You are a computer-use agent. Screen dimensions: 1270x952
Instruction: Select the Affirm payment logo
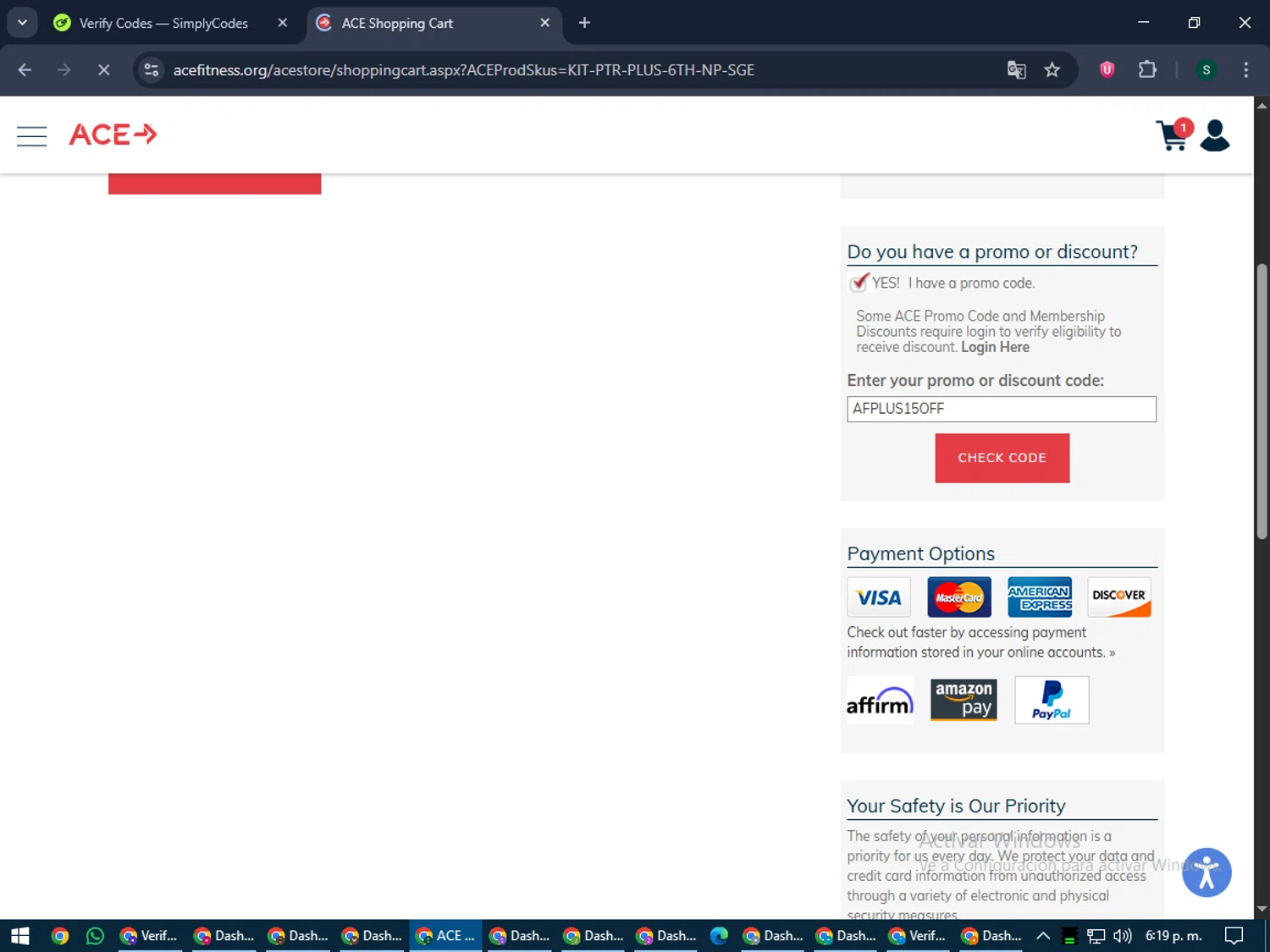(880, 701)
